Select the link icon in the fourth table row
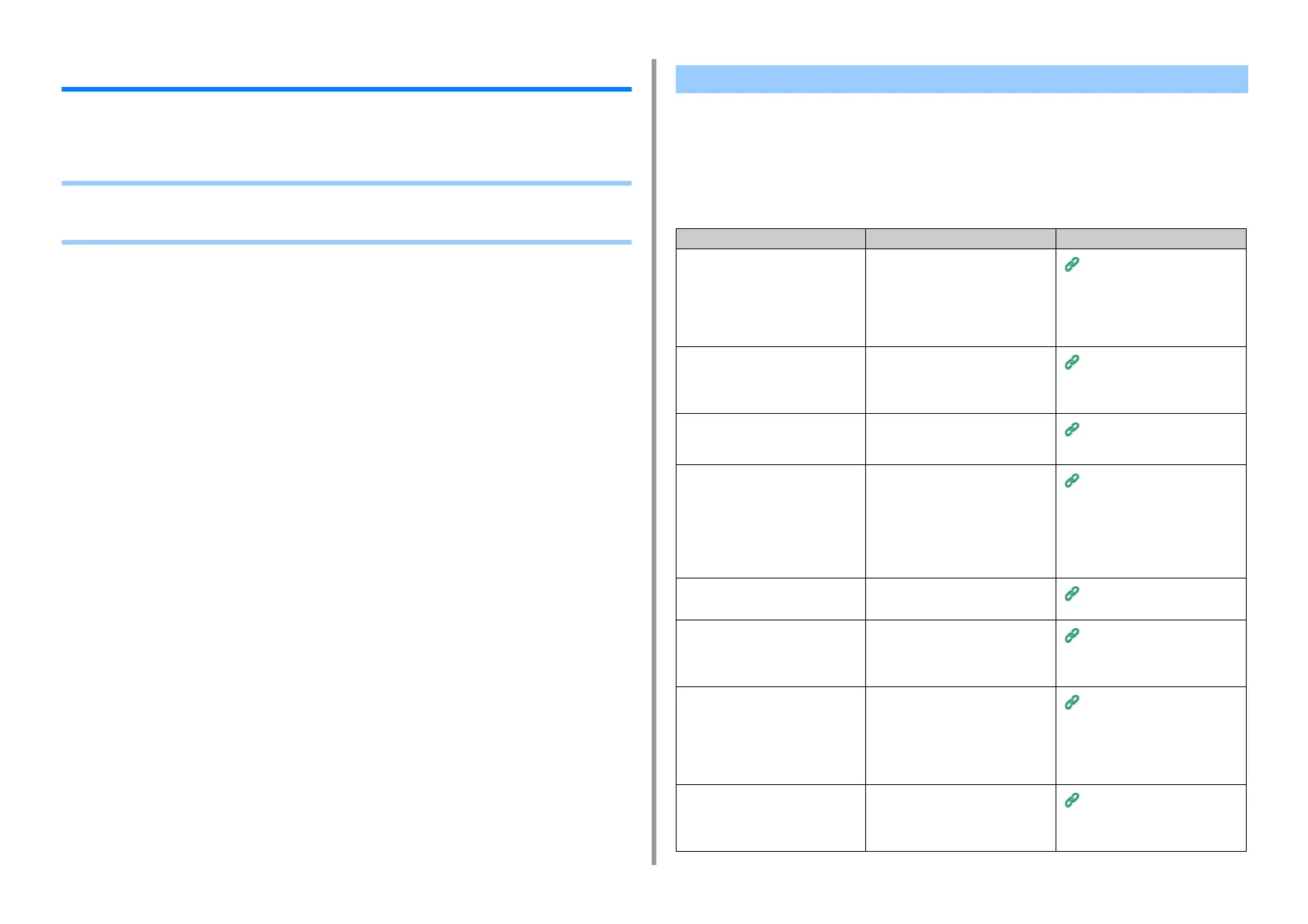1308x924 pixels. tap(1072, 481)
